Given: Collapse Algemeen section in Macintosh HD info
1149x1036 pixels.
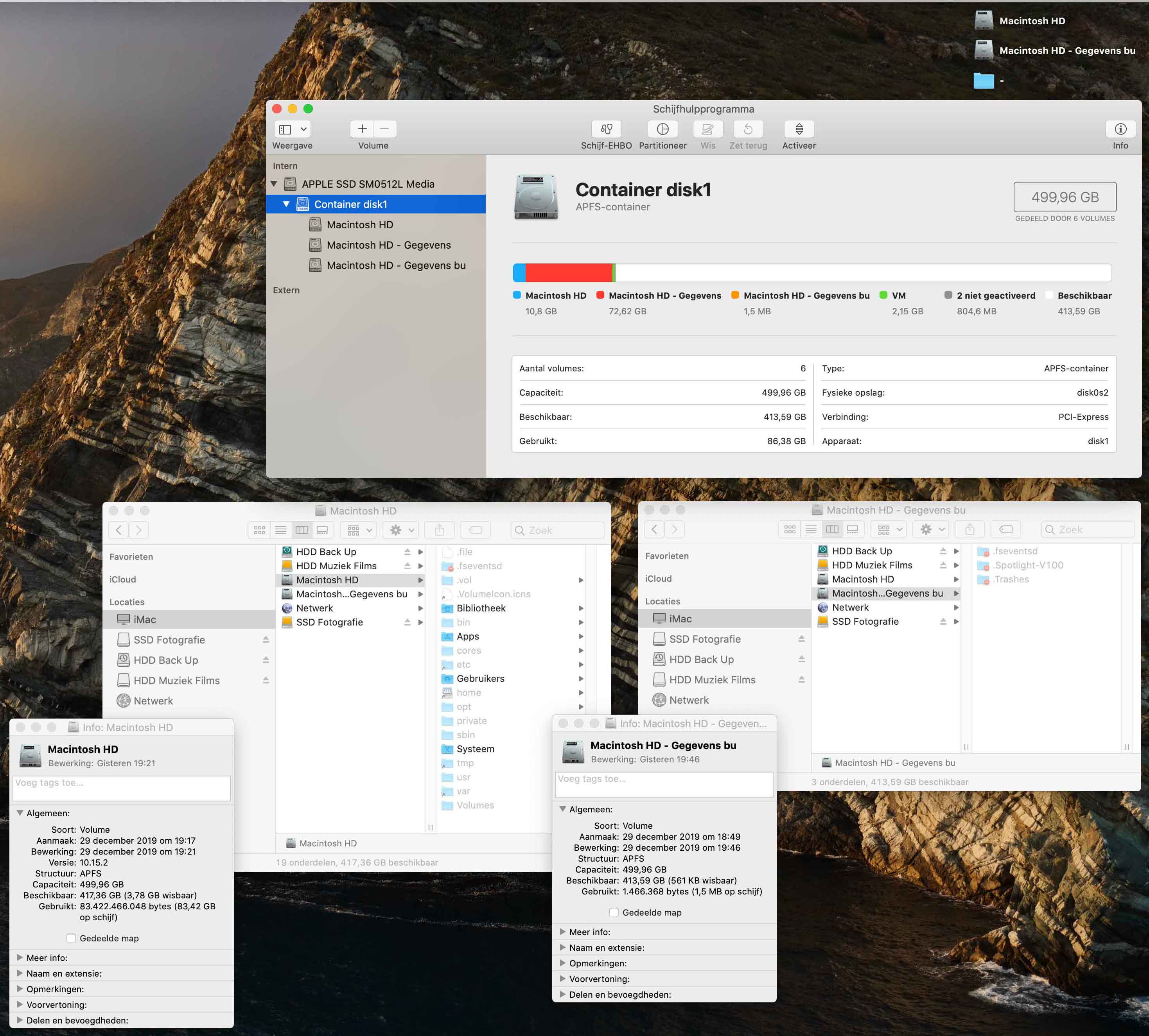Looking at the screenshot, I should [x=20, y=814].
